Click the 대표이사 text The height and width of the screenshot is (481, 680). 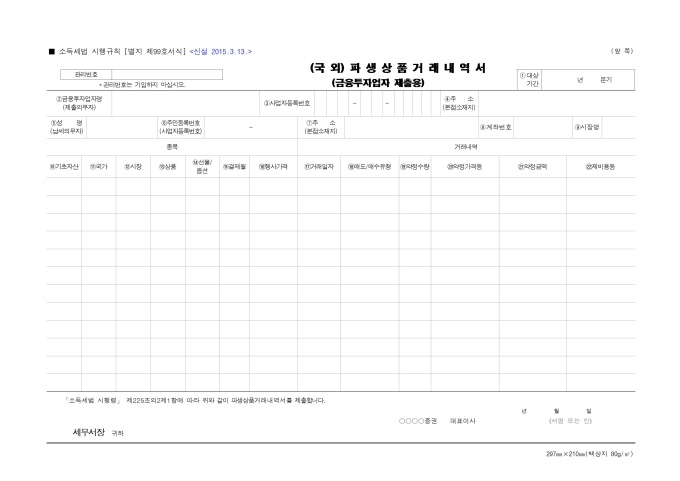463,421
